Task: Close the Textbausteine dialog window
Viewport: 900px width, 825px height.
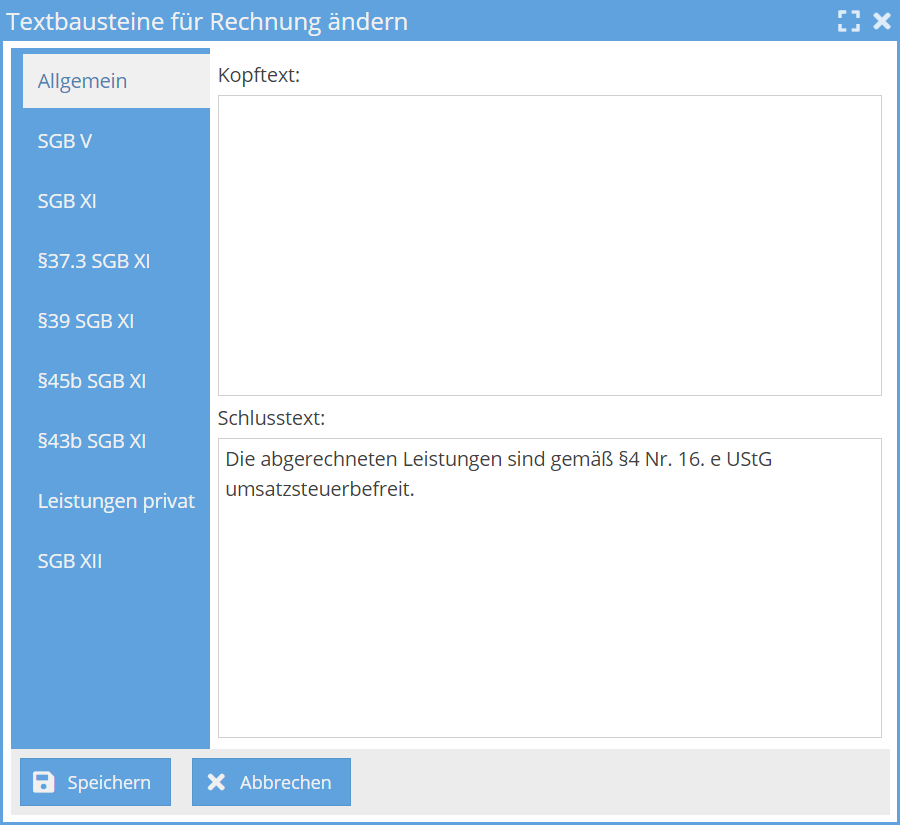Action: [x=881, y=21]
